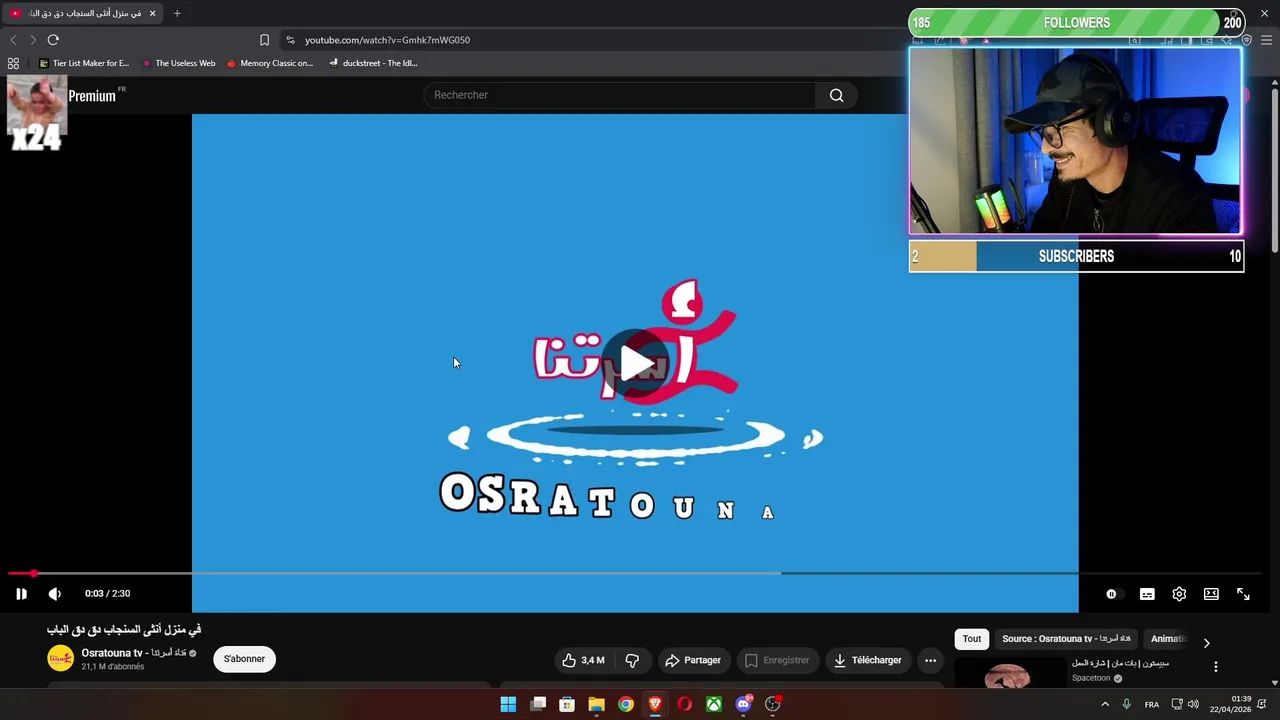Click the YouTube search magnifier button

[837, 95]
